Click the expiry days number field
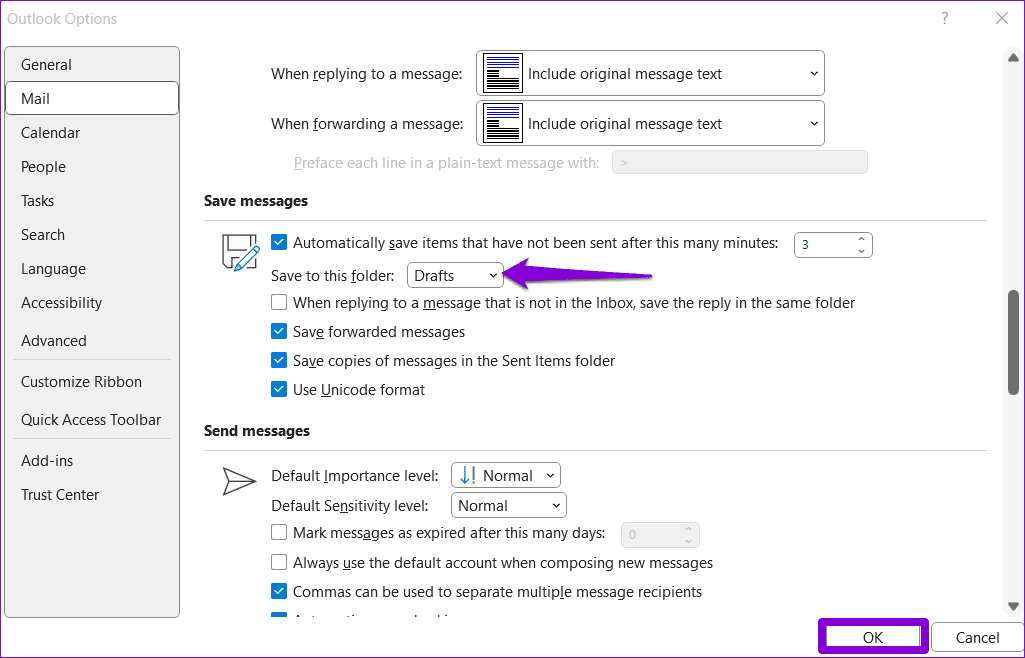This screenshot has width=1025, height=658. (x=652, y=534)
